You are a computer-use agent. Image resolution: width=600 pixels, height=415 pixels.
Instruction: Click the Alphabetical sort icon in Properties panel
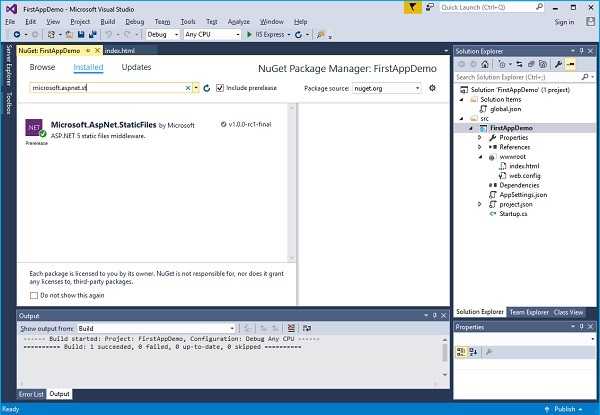coord(473,352)
